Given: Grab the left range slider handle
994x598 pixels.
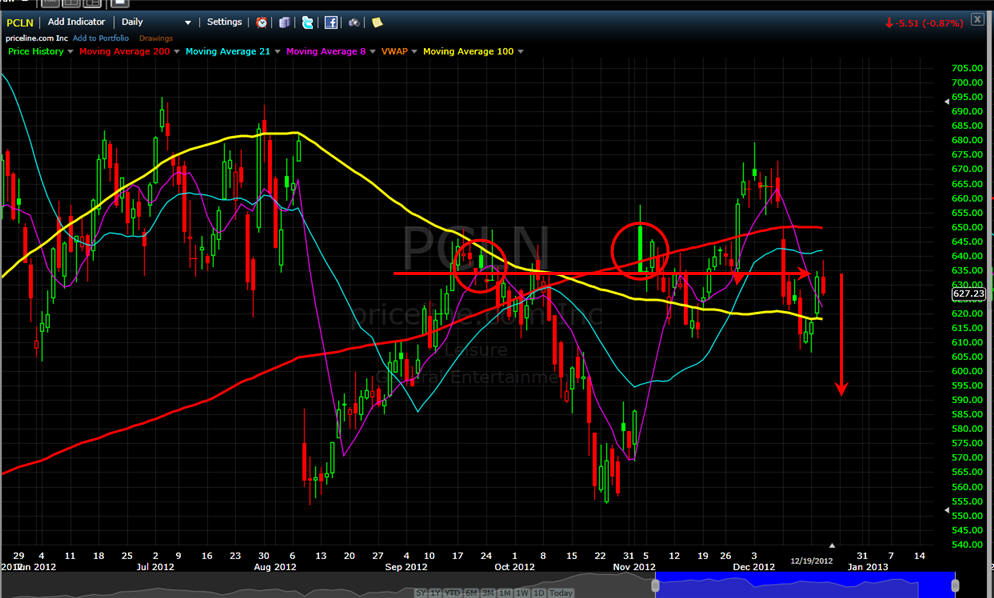Looking at the screenshot, I should click(655, 585).
